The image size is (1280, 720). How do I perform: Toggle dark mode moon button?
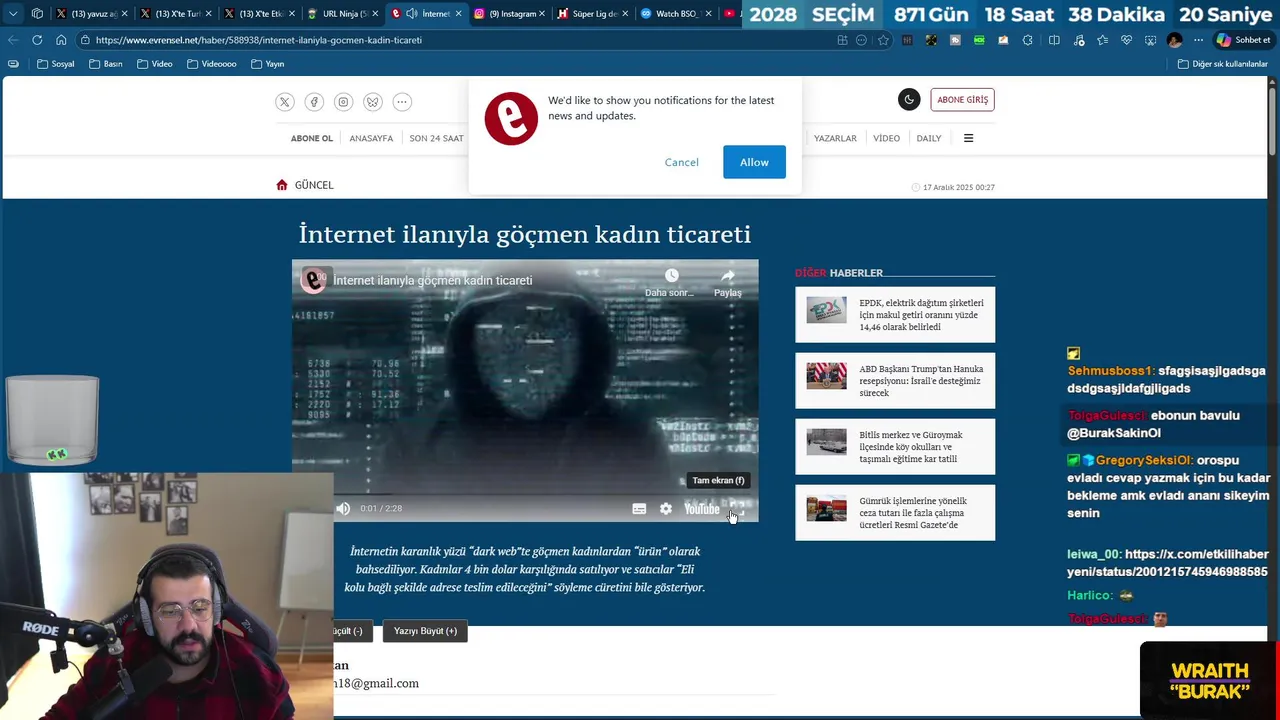coord(909,100)
